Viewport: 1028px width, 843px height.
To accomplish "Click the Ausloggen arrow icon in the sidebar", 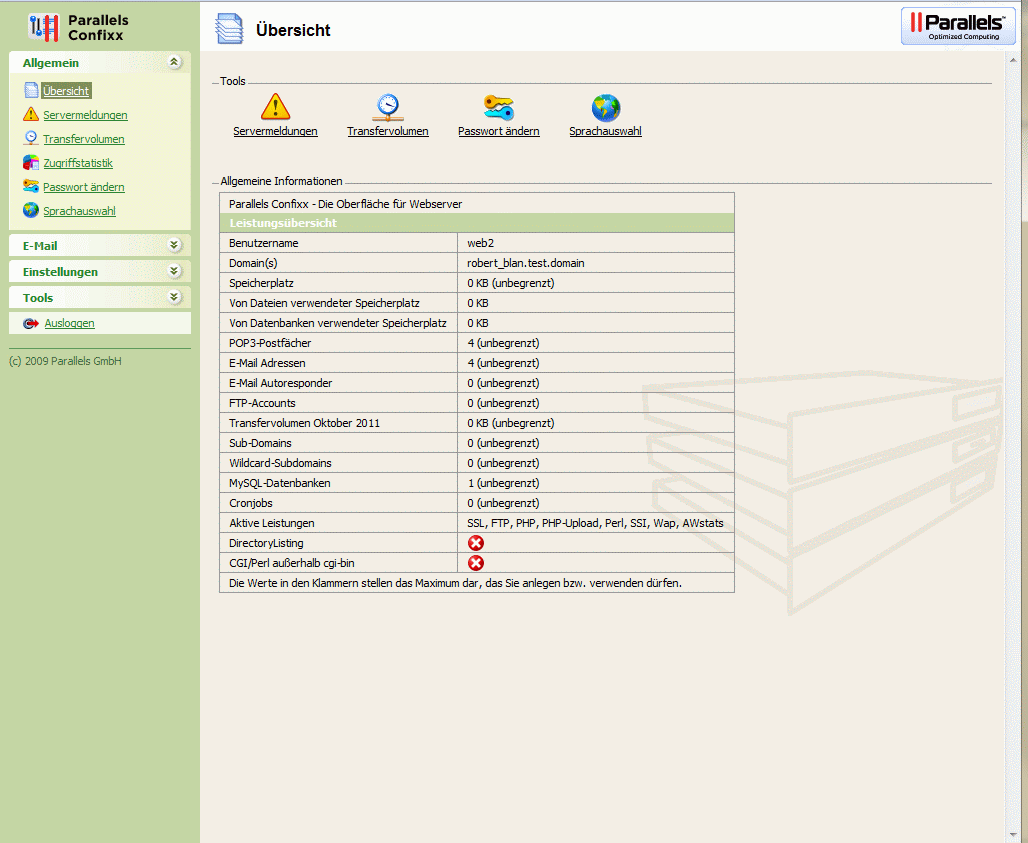I will (31, 323).
